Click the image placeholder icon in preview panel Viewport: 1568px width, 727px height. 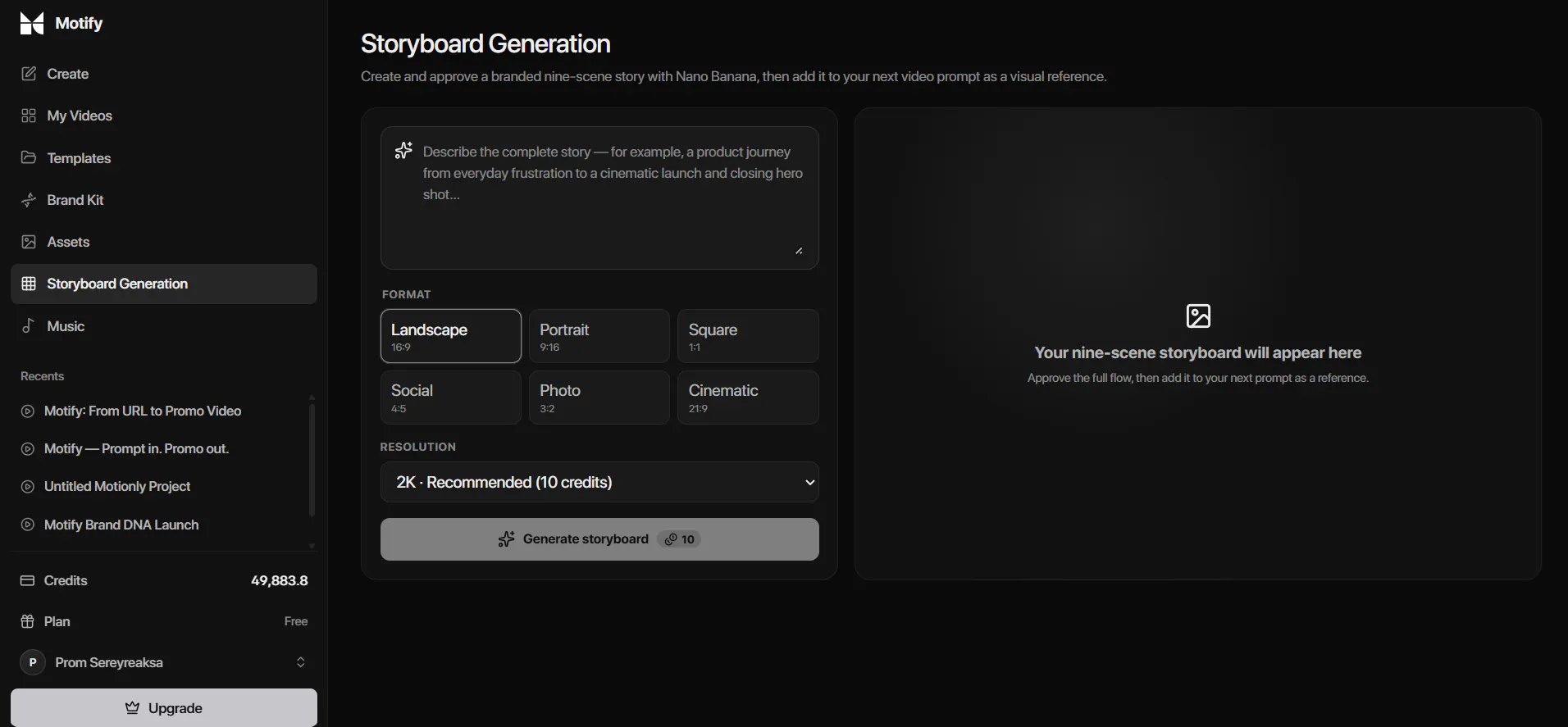1198,316
